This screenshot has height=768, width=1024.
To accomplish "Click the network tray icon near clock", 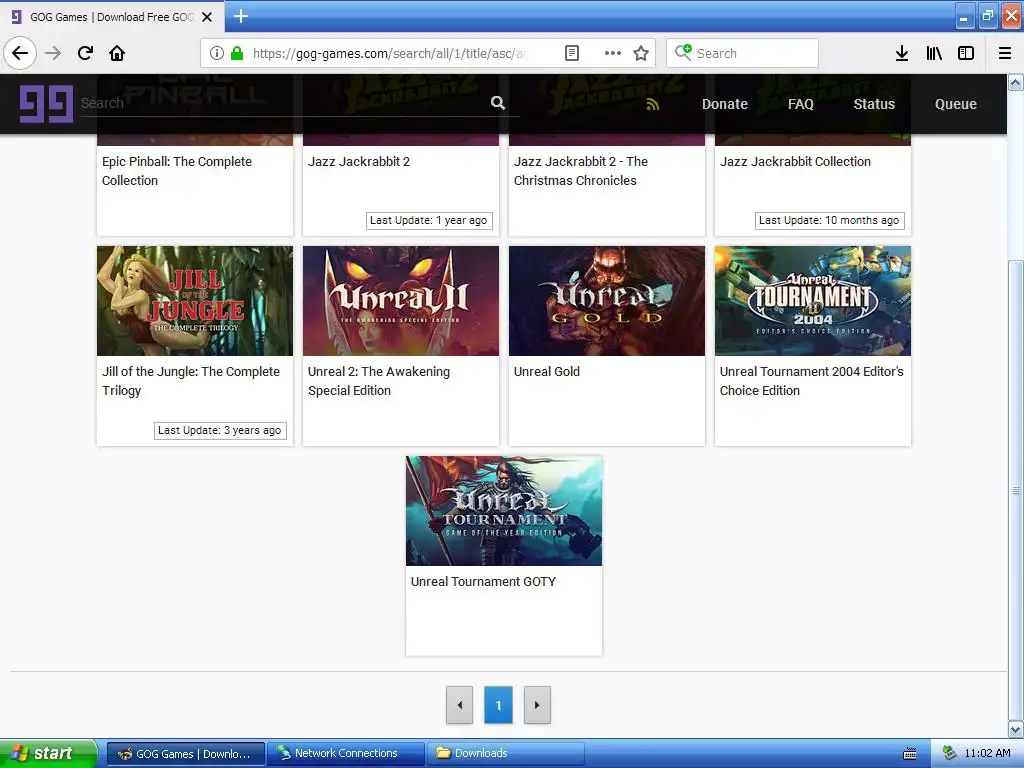I will coord(950,753).
